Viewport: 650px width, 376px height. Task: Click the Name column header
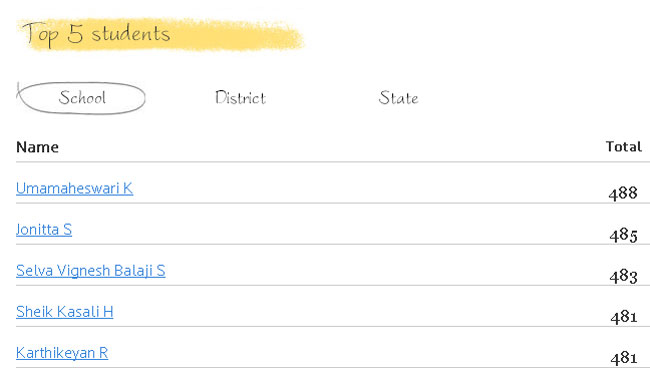point(37,147)
